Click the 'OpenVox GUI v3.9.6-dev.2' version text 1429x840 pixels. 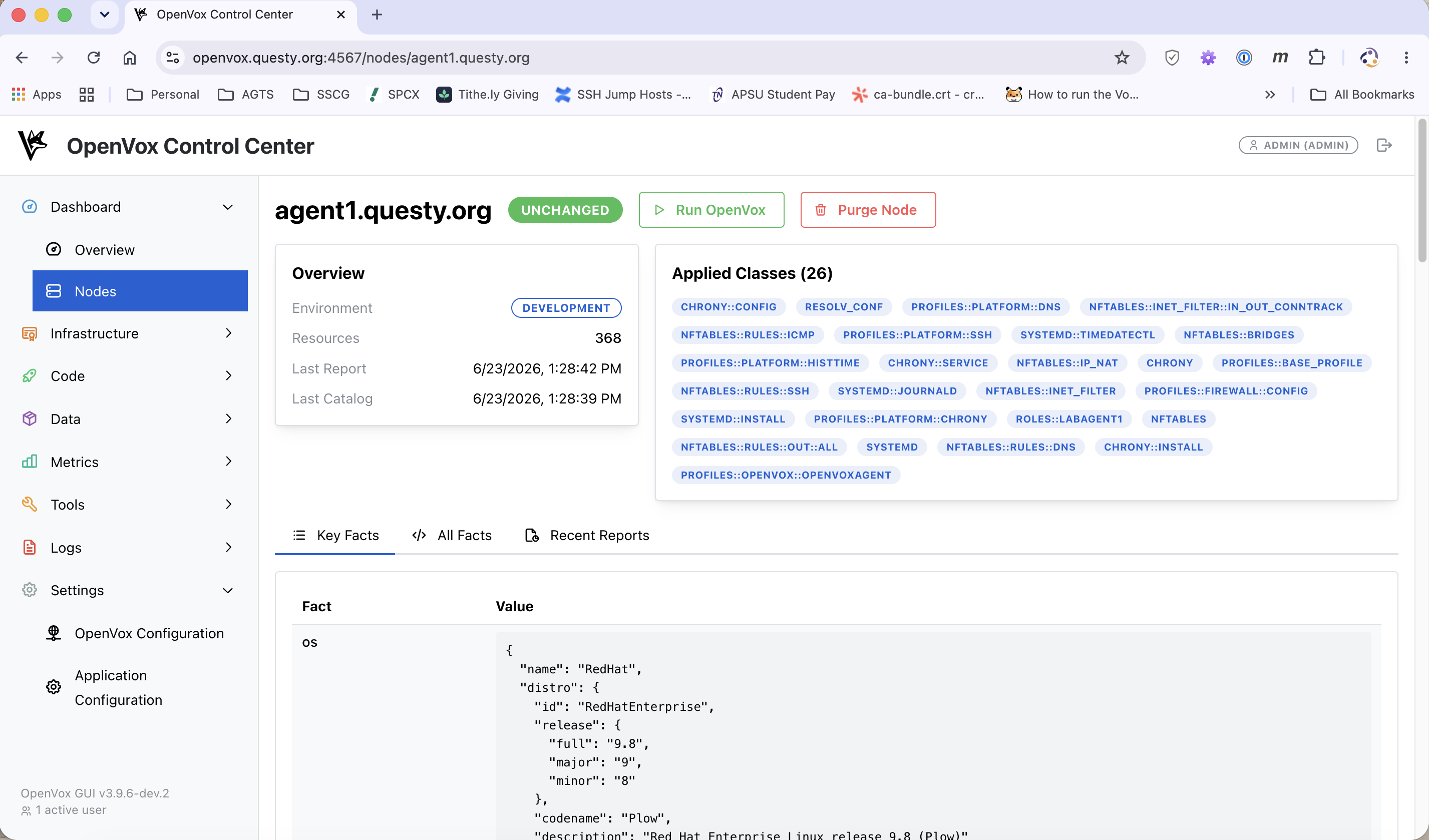95,793
